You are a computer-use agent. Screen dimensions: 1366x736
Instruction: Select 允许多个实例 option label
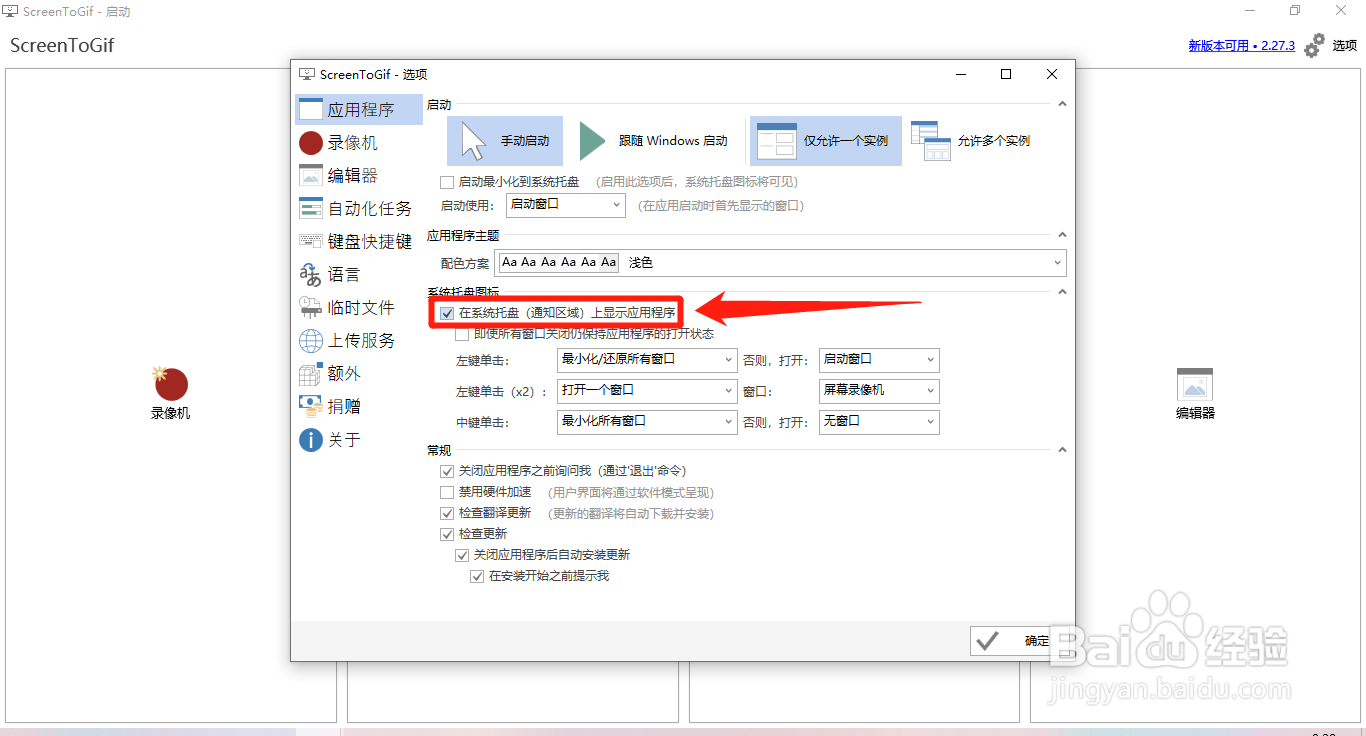tap(994, 141)
